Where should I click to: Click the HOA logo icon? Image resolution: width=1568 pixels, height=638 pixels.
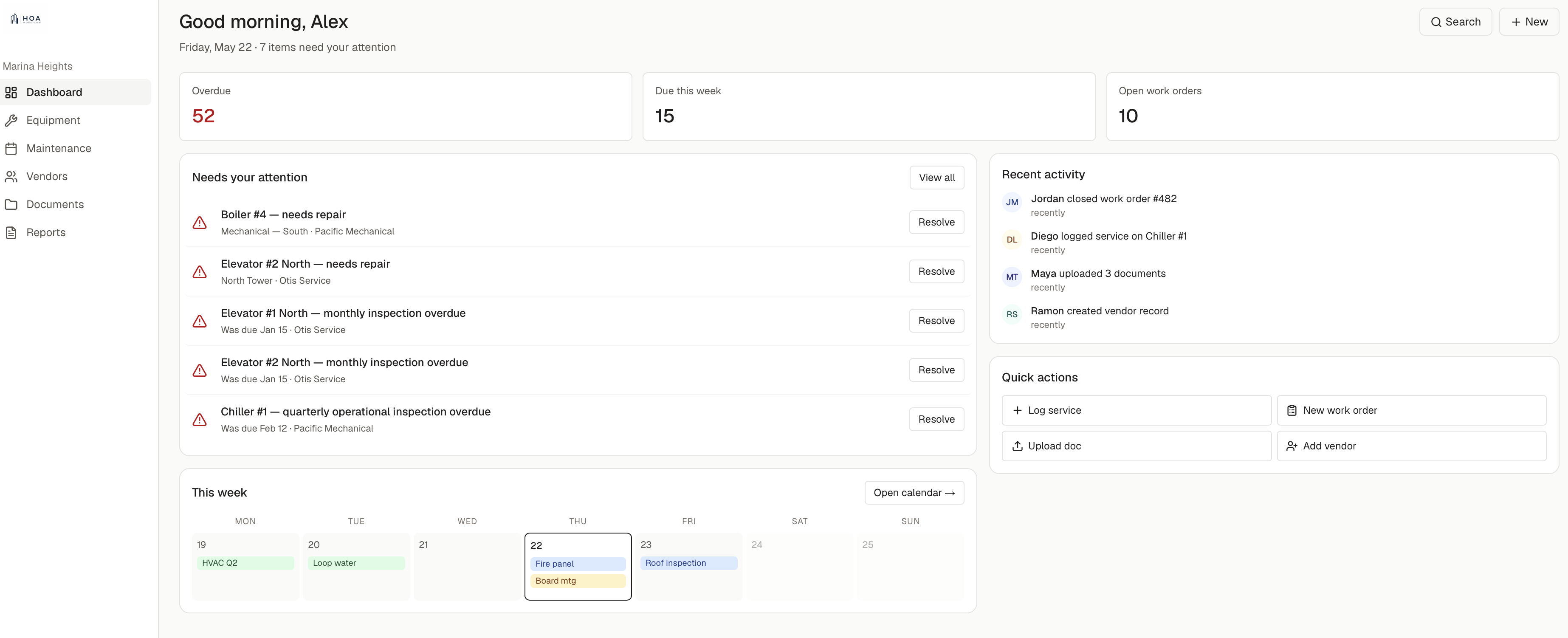[x=14, y=19]
